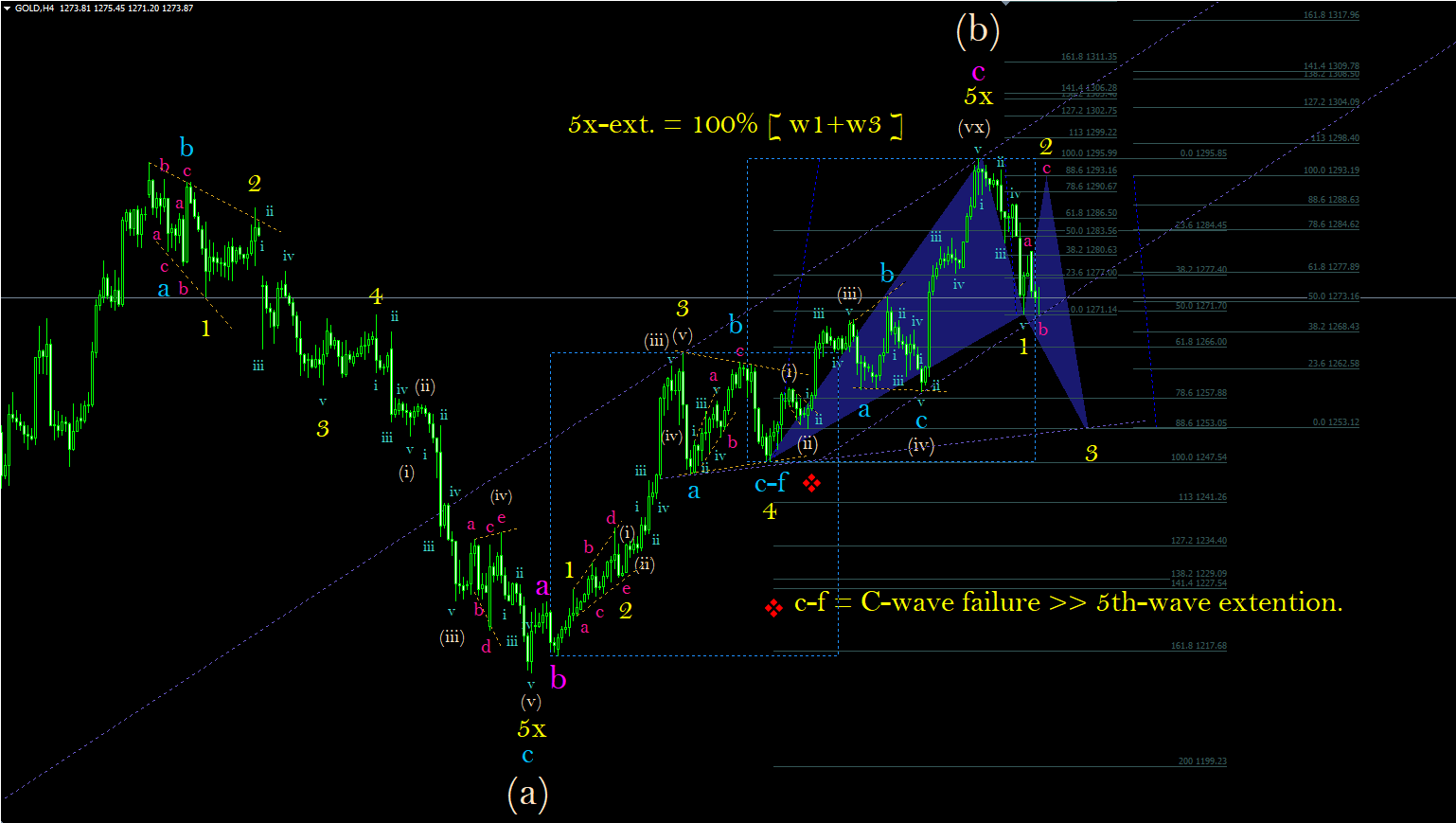Click Fibonacci label '61.8 1286.50'
The image size is (1456, 823).
pyautogui.click(x=1091, y=213)
